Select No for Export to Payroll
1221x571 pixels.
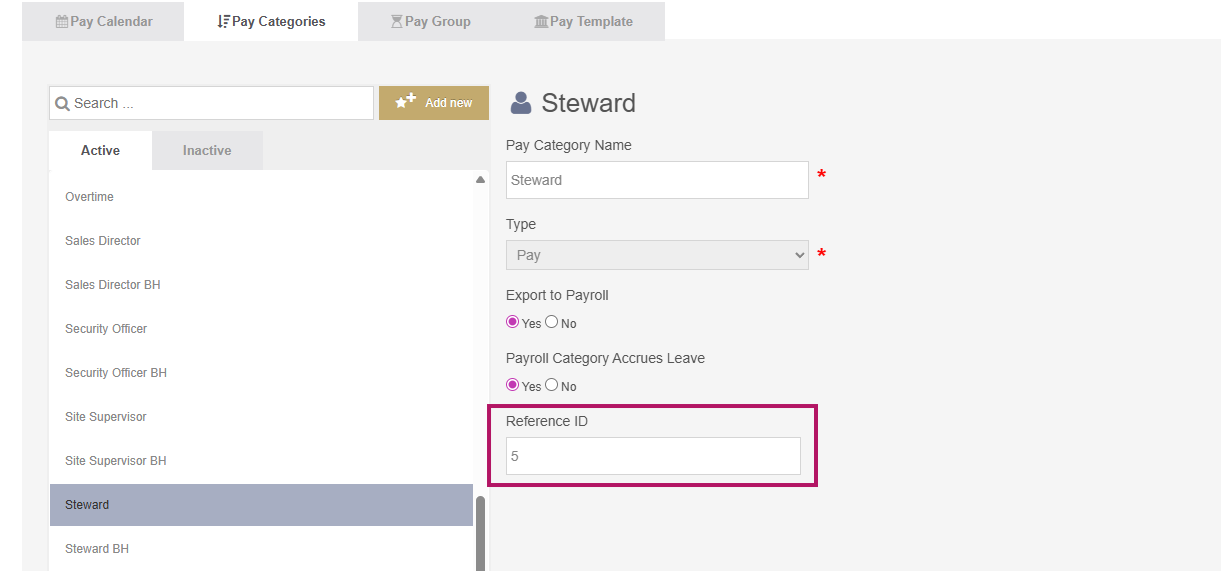(551, 322)
